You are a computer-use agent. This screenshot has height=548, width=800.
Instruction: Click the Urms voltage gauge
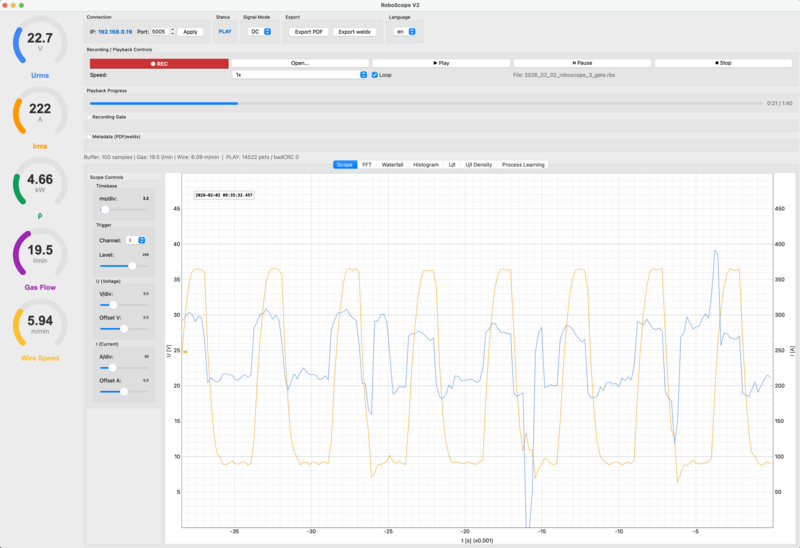[x=40, y=45]
